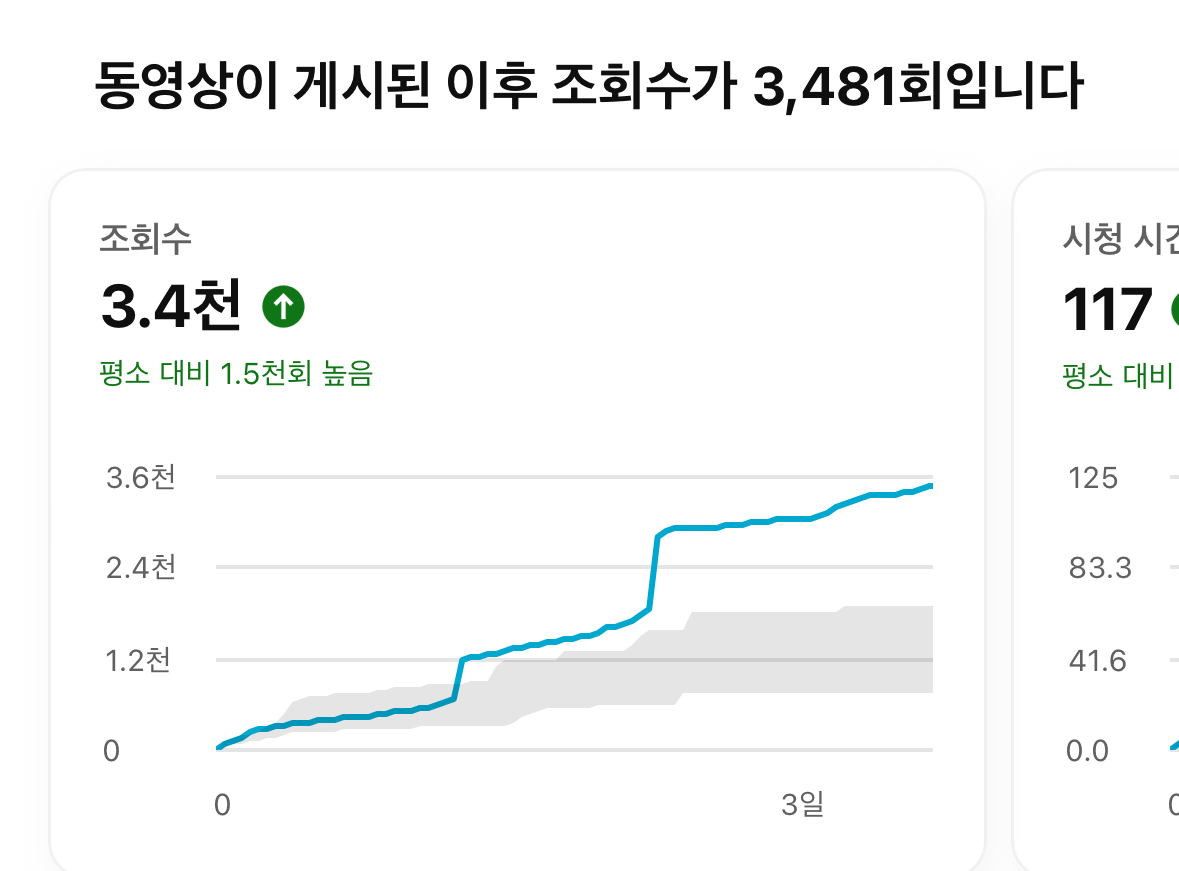Click the 83.3 label on watch-time chart
This screenshot has width=1179, height=871.
coord(1099,568)
